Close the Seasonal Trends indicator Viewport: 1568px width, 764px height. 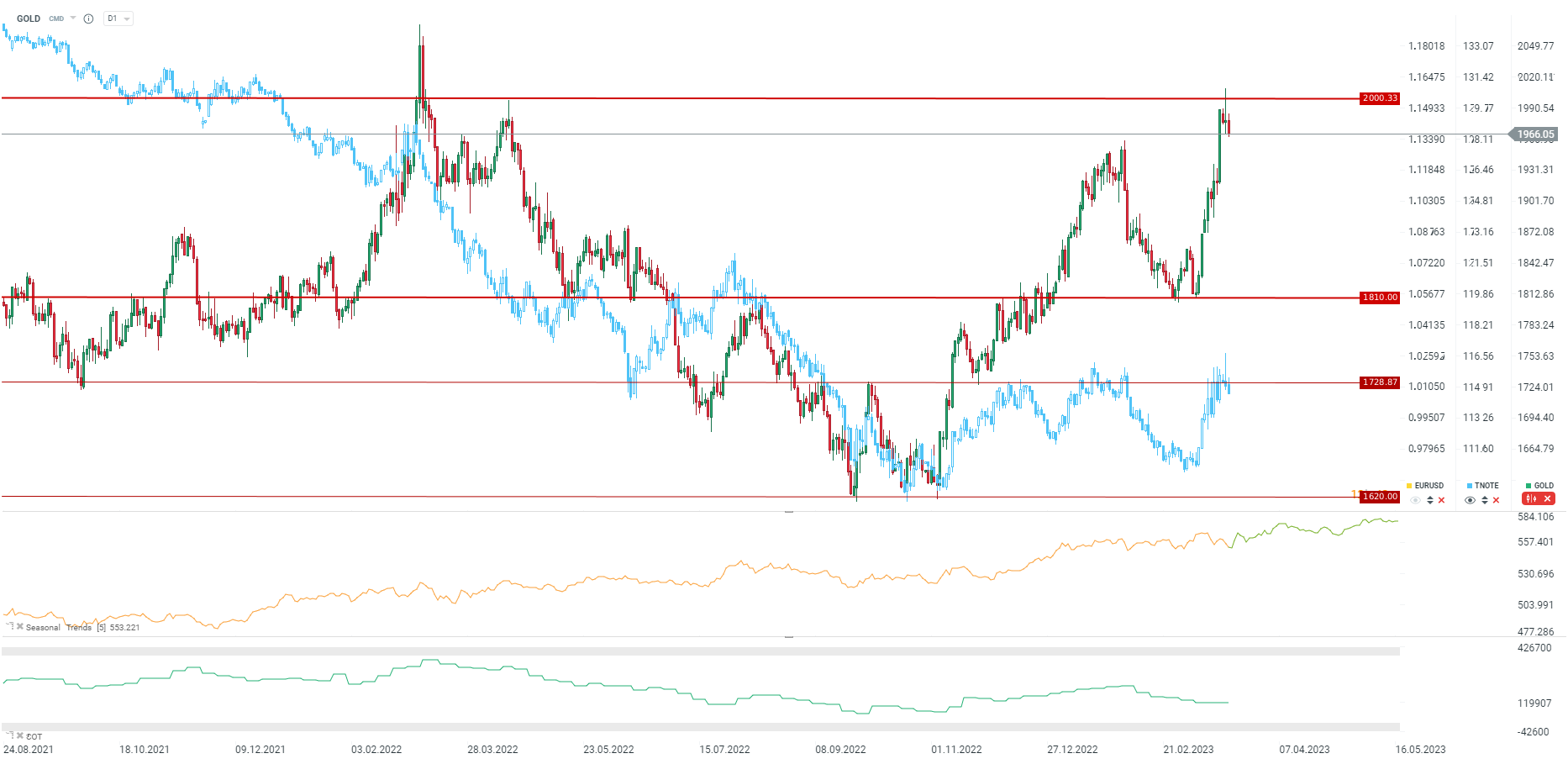click(x=20, y=626)
